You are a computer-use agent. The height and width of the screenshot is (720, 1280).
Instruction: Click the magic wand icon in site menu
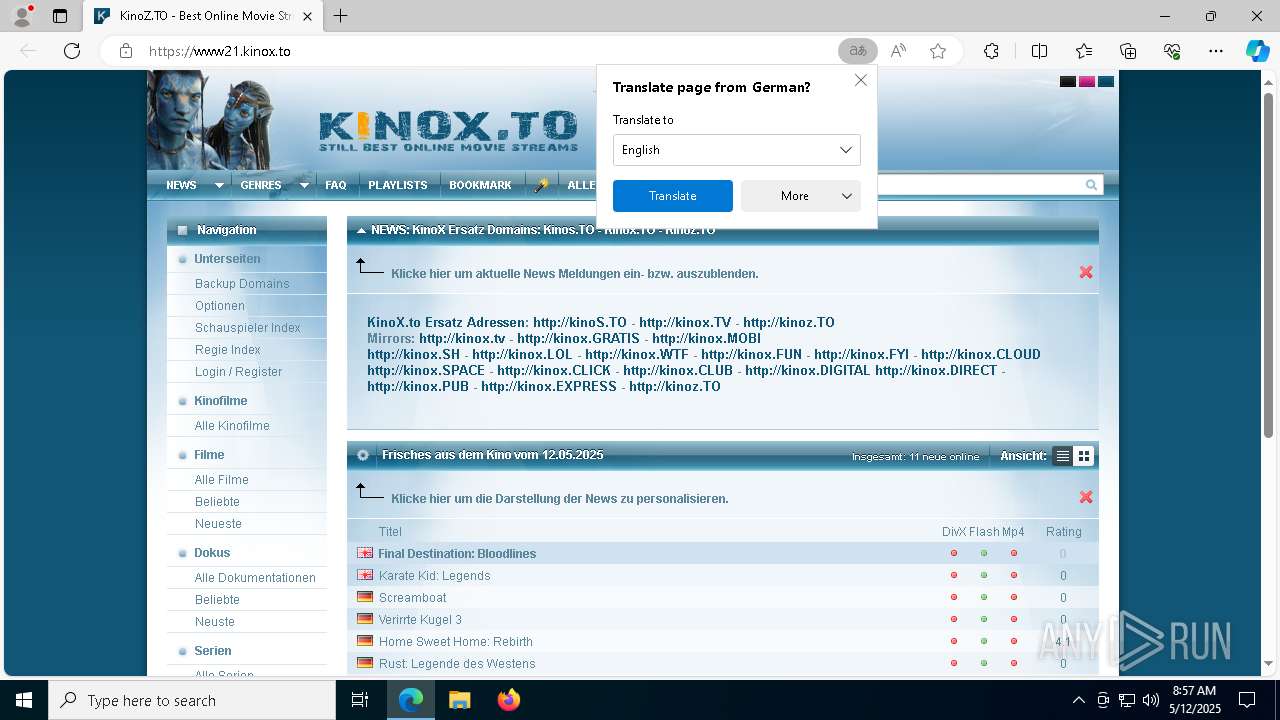click(541, 185)
